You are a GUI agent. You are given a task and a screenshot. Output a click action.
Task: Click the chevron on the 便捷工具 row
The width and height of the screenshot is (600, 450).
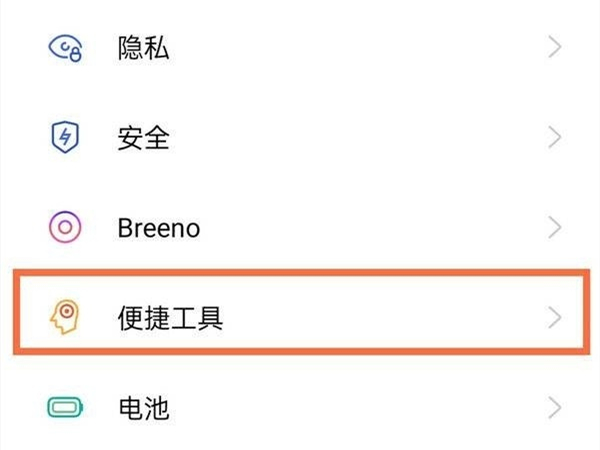click(555, 318)
